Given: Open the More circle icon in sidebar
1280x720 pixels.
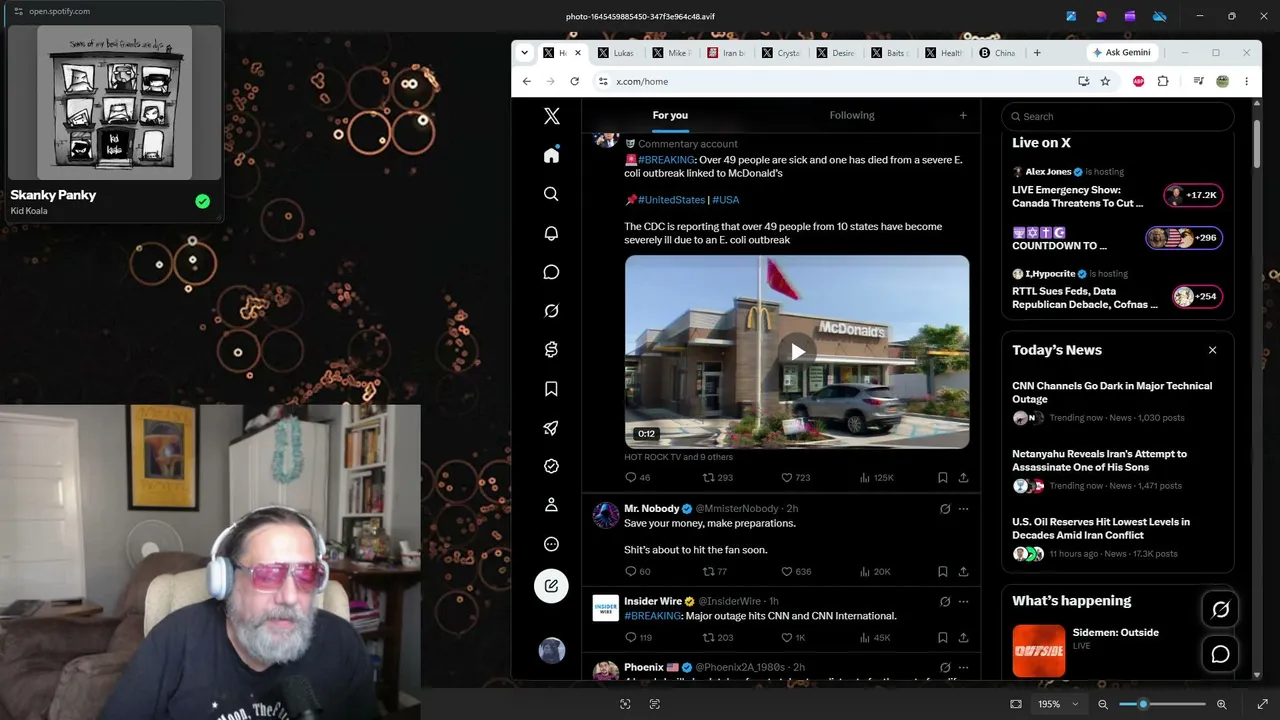Looking at the screenshot, I should (x=551, y=544).
